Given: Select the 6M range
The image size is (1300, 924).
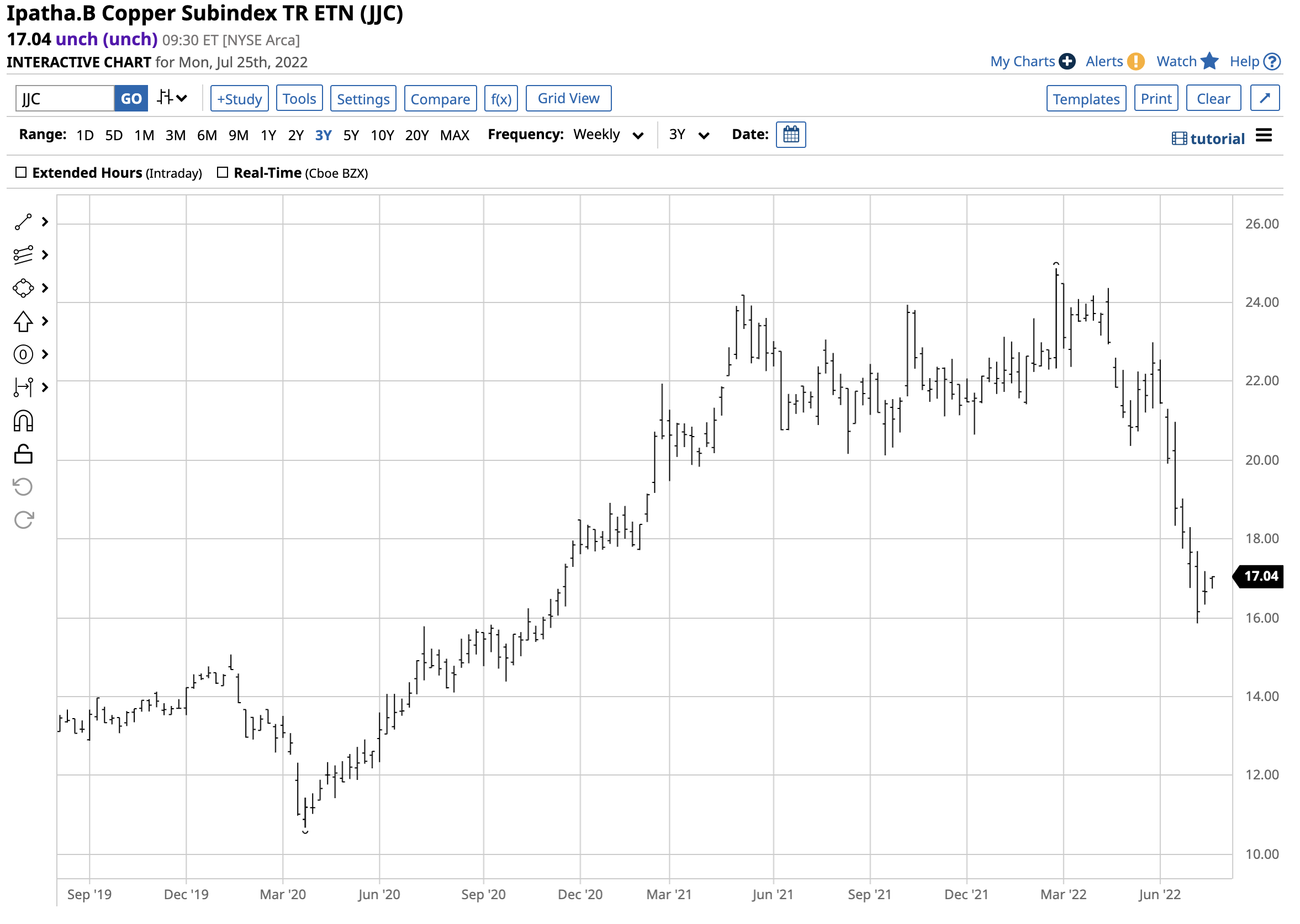Looking at the screenshot, I should pos(207,135).
